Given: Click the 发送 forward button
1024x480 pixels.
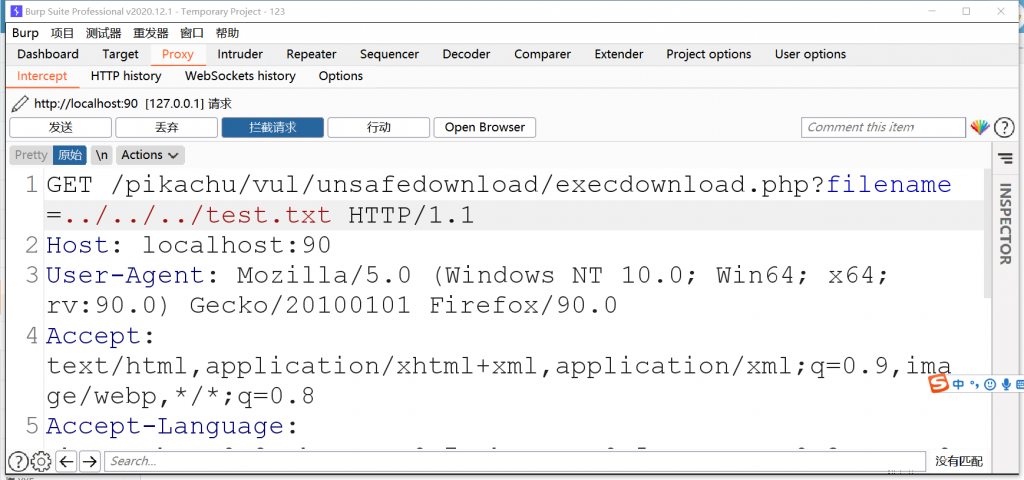Looking at the screenshot, I should [61, 127].
